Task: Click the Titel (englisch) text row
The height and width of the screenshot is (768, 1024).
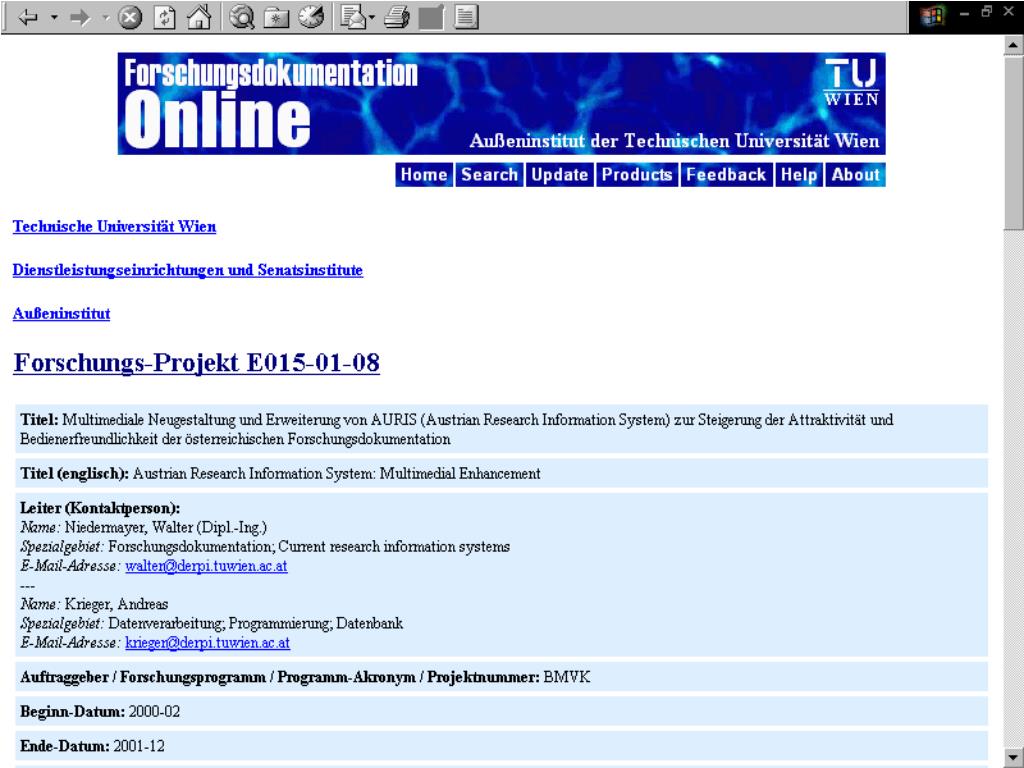Action: pos(502,473)
